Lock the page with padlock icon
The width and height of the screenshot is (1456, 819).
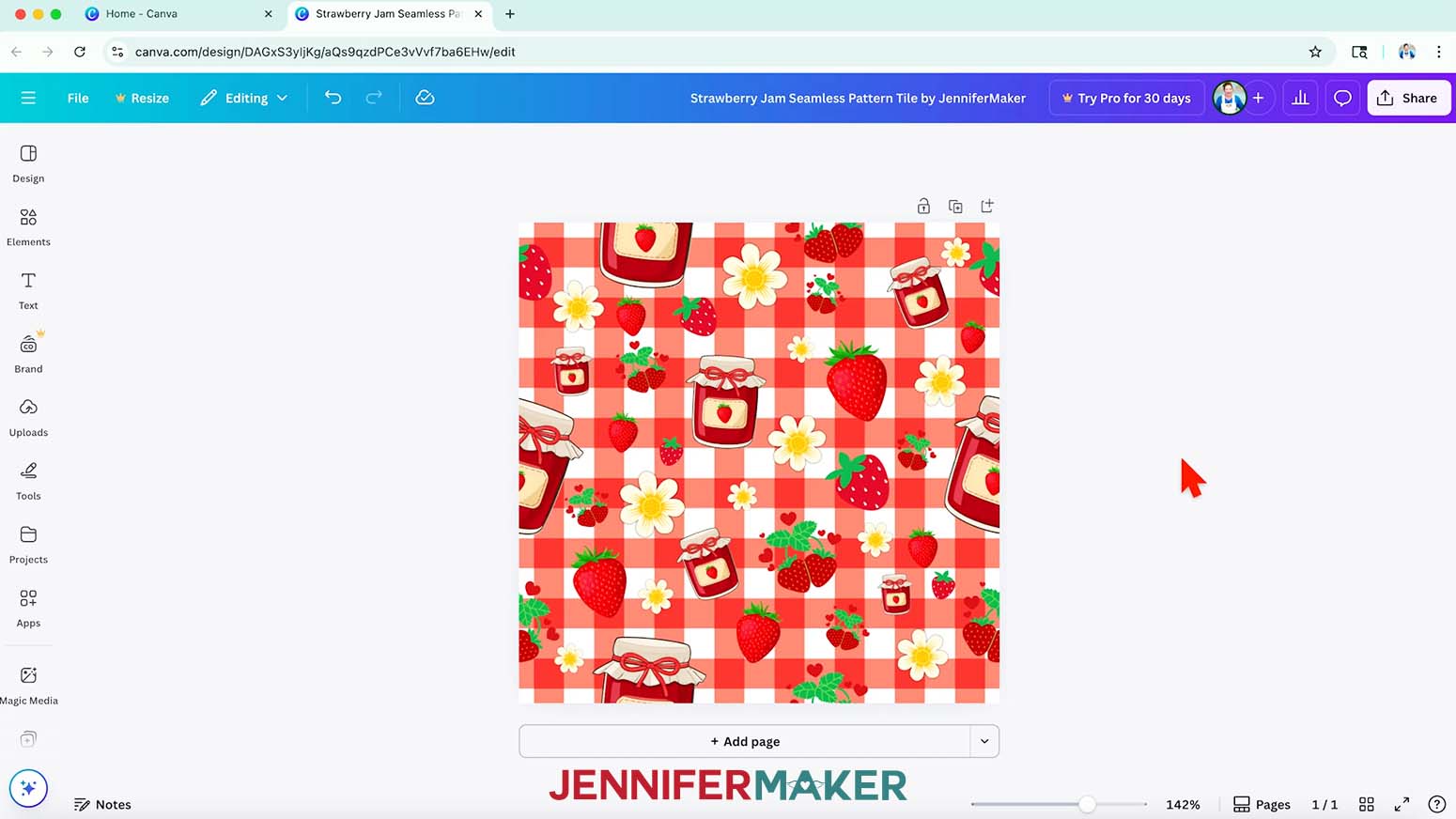pos(923,206)
